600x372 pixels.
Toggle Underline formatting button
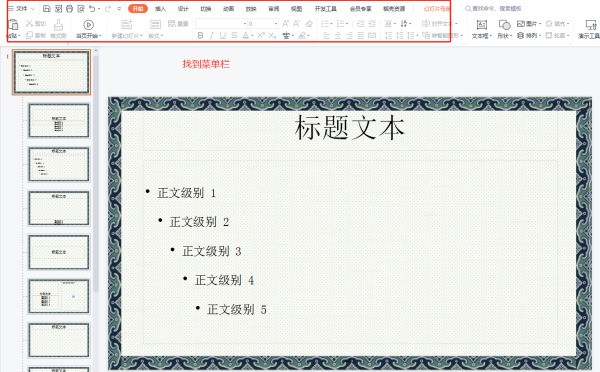[x=223, y=36]
